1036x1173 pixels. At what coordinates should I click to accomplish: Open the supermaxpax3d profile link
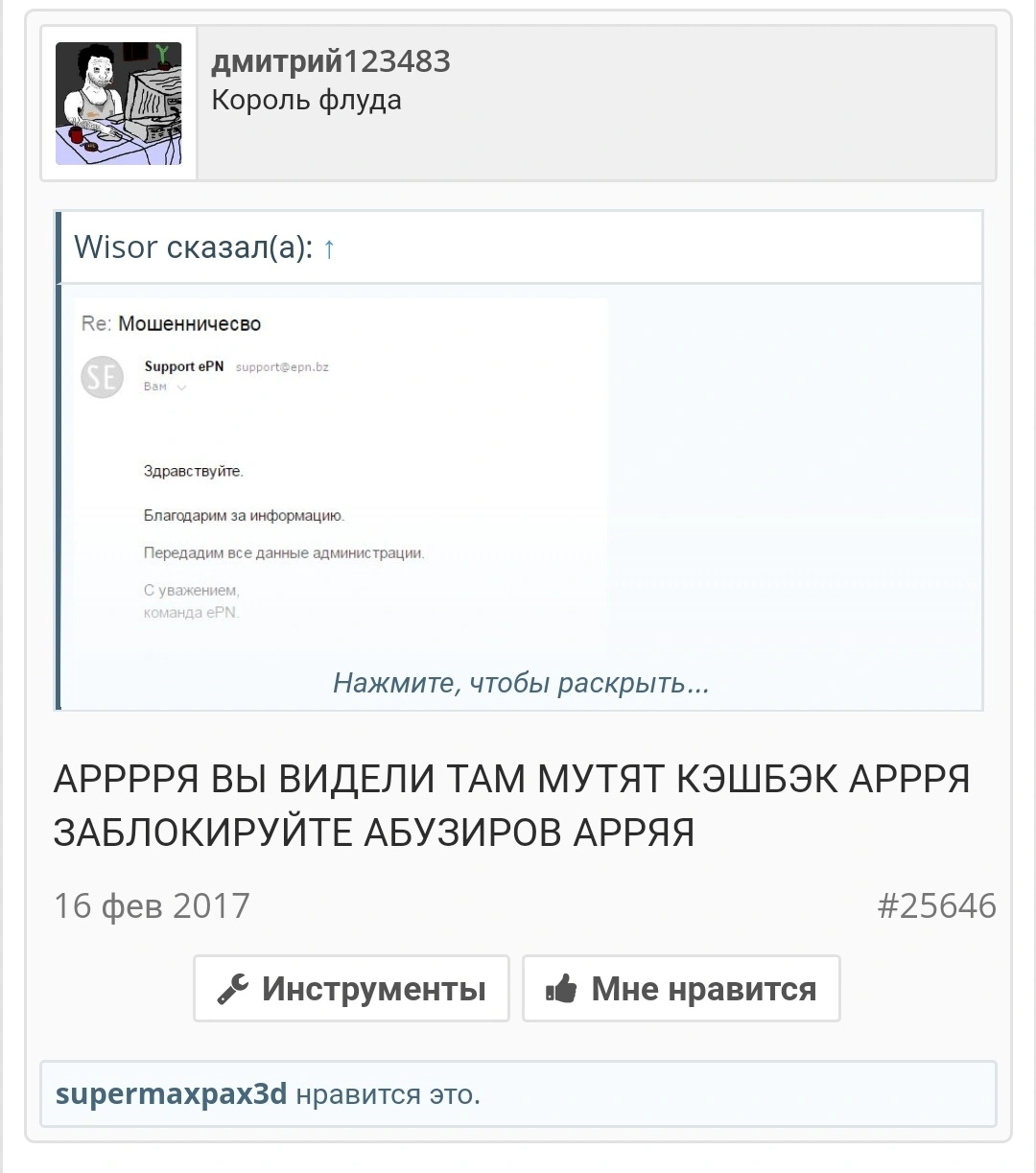click(x=172, y=1093)
